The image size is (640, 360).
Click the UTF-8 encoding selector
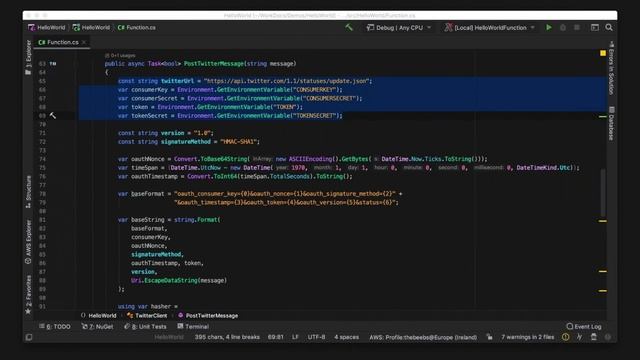(316, 337)
